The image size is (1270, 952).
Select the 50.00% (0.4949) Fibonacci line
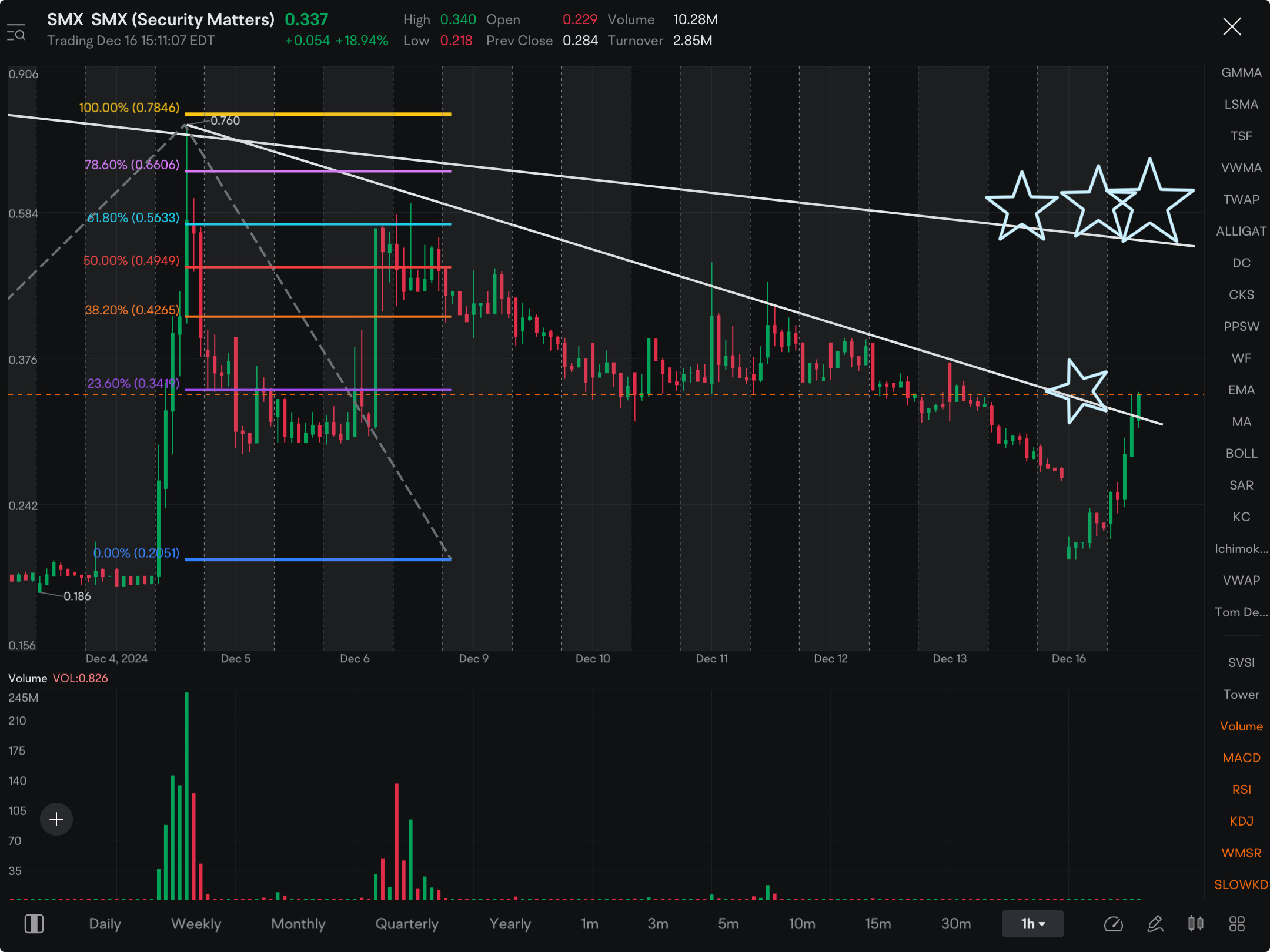(x=318, y=267)
